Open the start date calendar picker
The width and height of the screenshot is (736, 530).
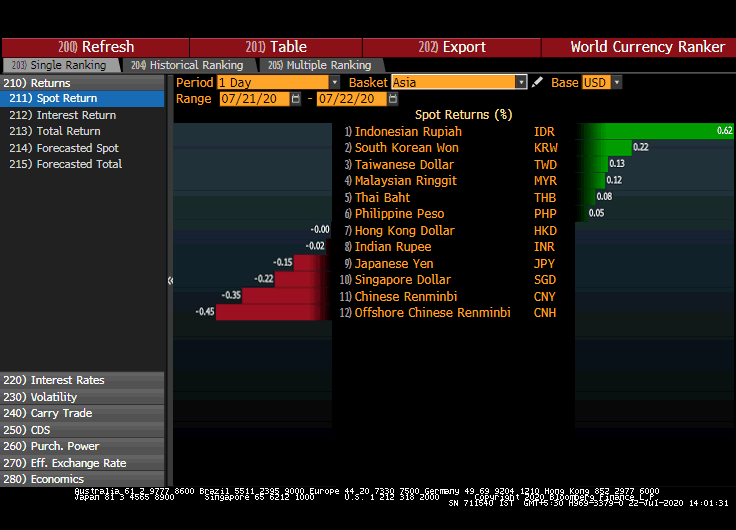coord(296,99)
